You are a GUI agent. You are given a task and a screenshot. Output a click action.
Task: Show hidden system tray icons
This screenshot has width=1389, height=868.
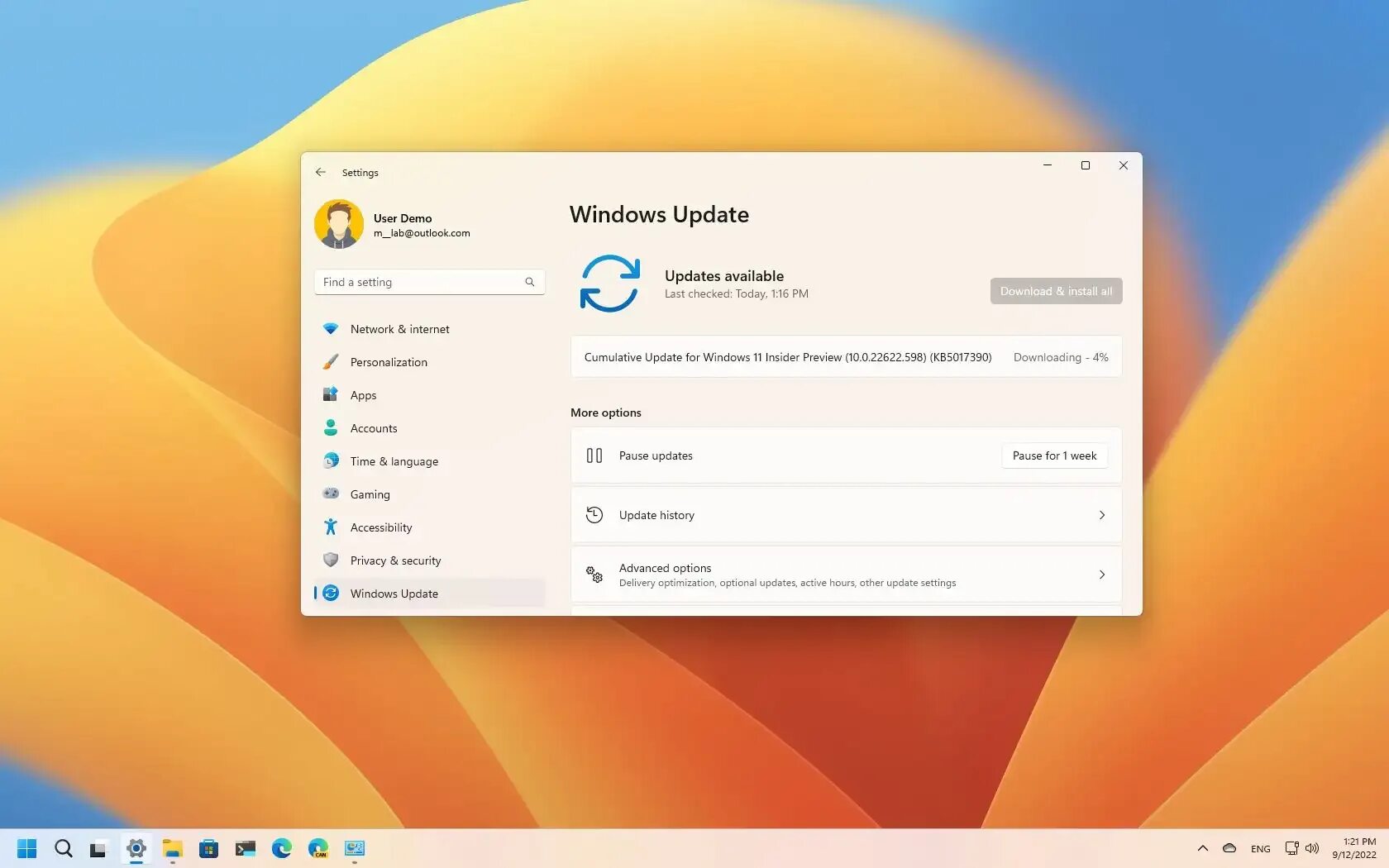[x=1203, y=848]
